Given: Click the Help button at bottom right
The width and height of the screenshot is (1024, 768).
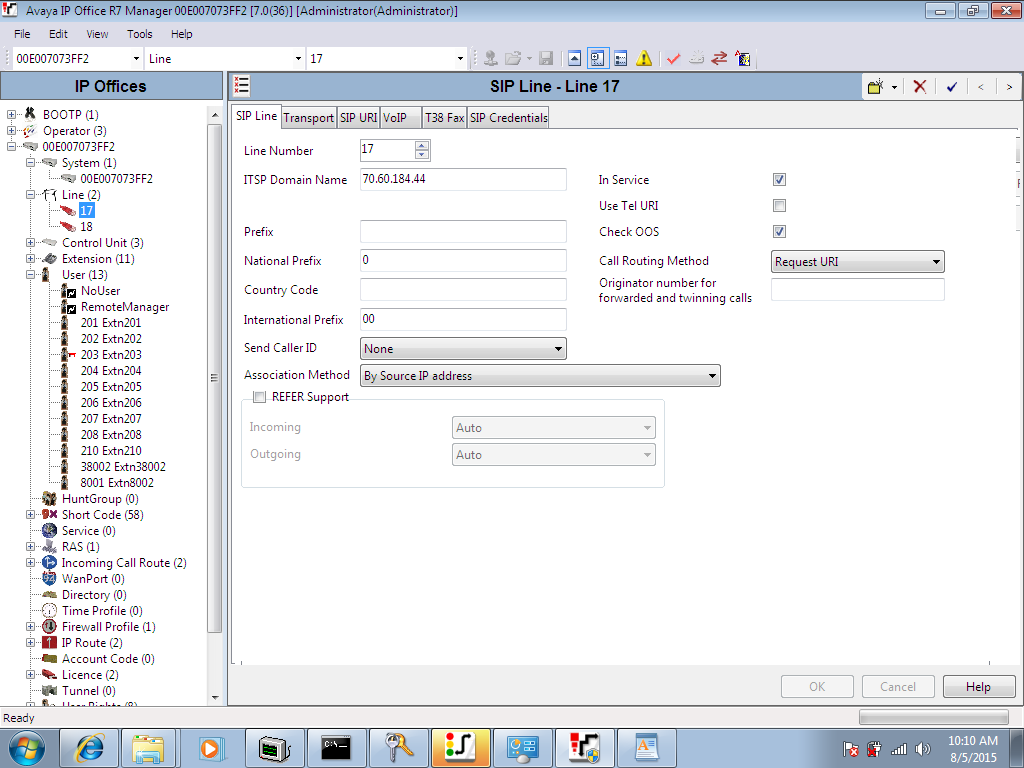Looking at the screenshot, I should point(978,687).
